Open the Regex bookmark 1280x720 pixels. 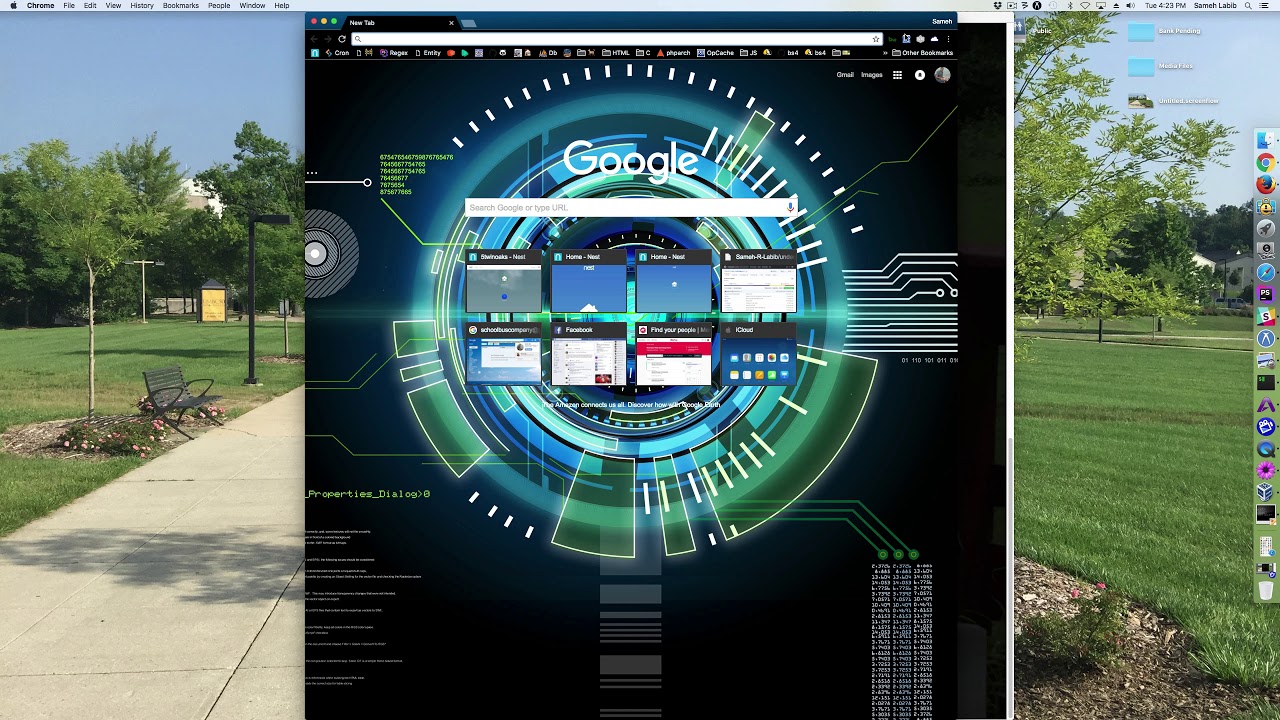394,53
